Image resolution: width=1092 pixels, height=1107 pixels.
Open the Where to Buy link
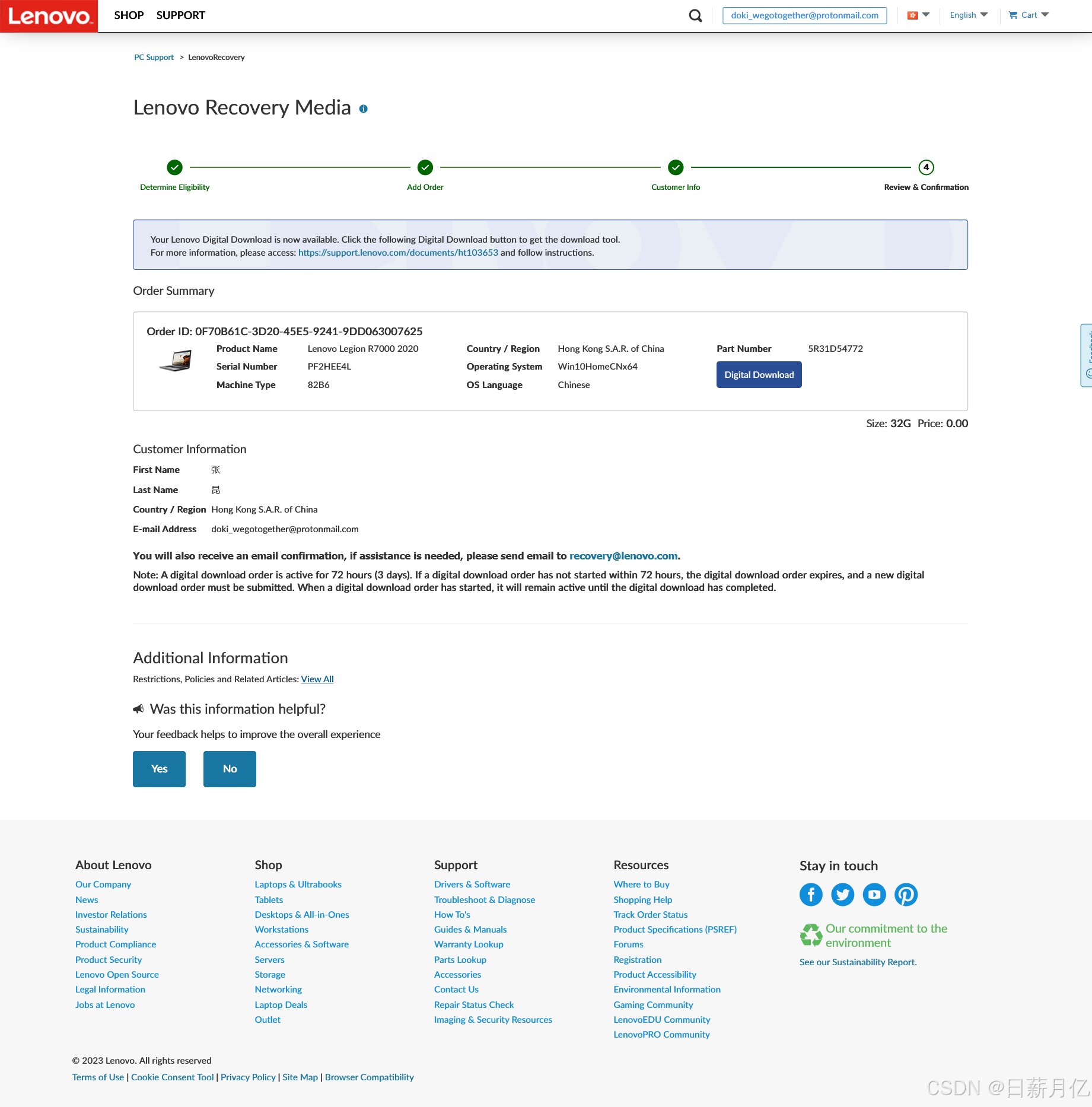[x=642, y=885]
